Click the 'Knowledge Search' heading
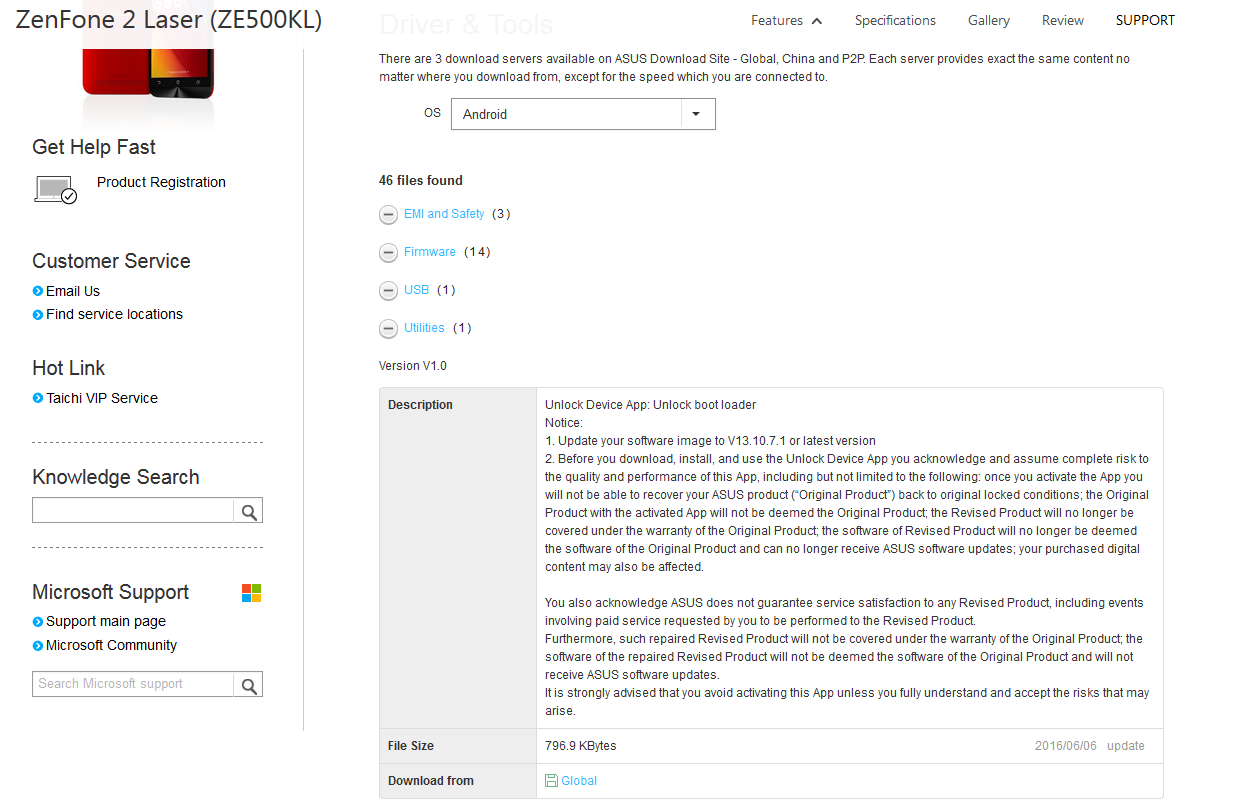 [x=116, y=477]
